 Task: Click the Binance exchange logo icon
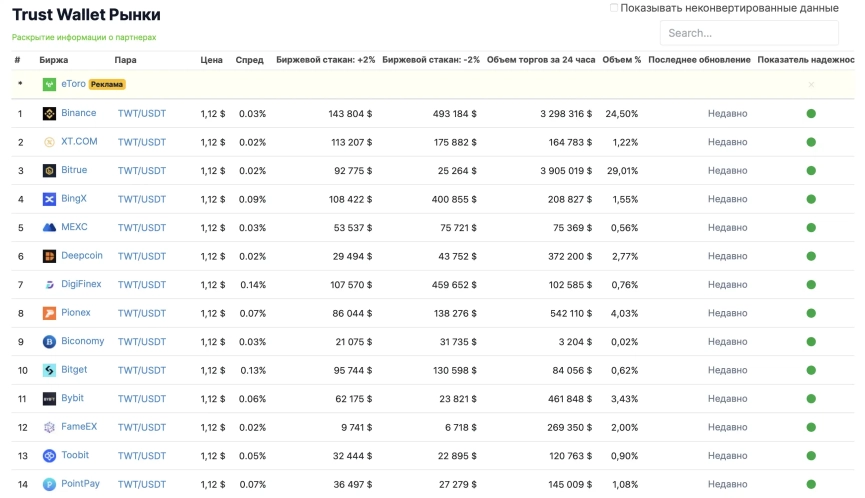(49, 114)
